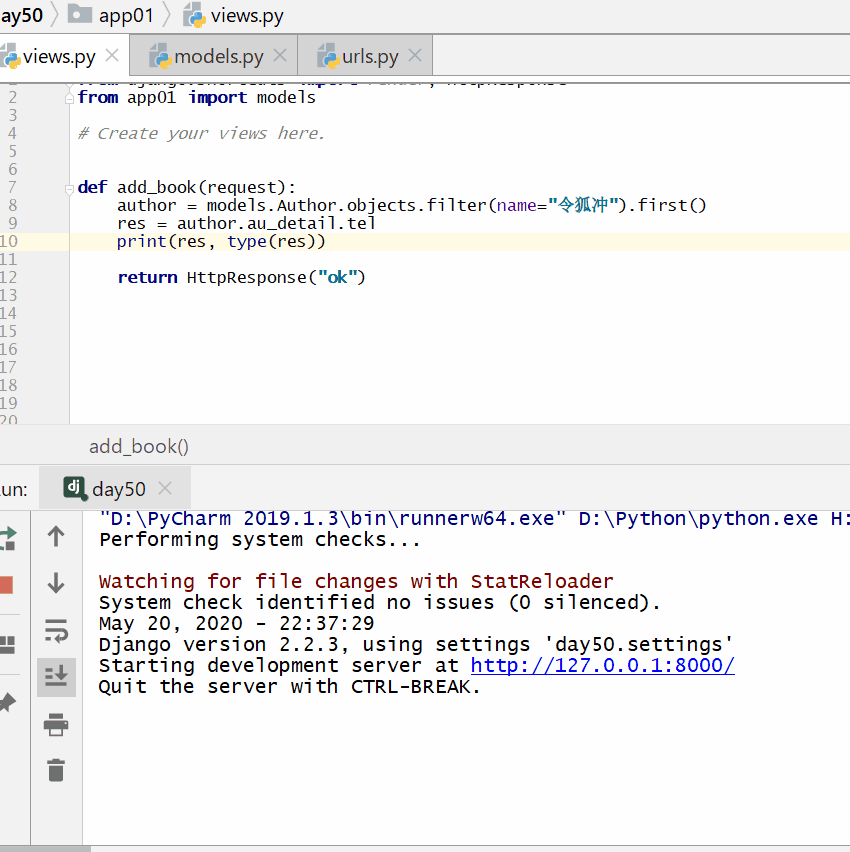Open the http://127.0.0.1:8000/ link
The image size is (850, 852).
coord(602,666)
